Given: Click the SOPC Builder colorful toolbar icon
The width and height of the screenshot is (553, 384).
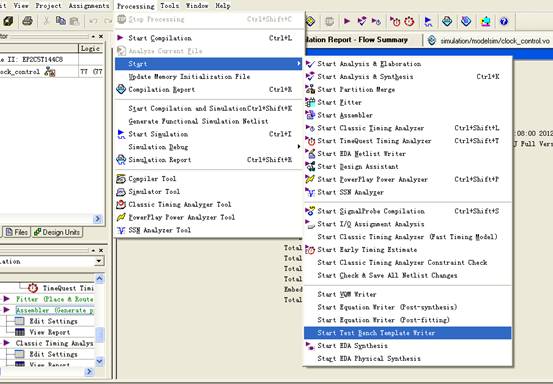Looking at the screenshot, I should click(486, 22).
